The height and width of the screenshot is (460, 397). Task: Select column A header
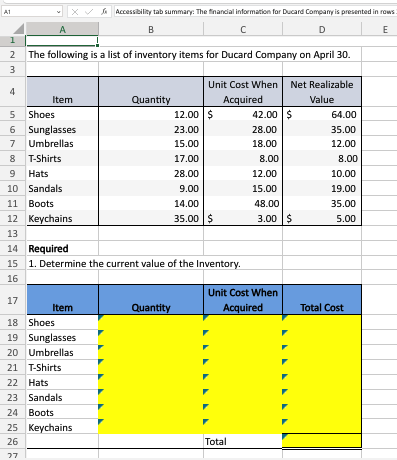coord(62,29)
